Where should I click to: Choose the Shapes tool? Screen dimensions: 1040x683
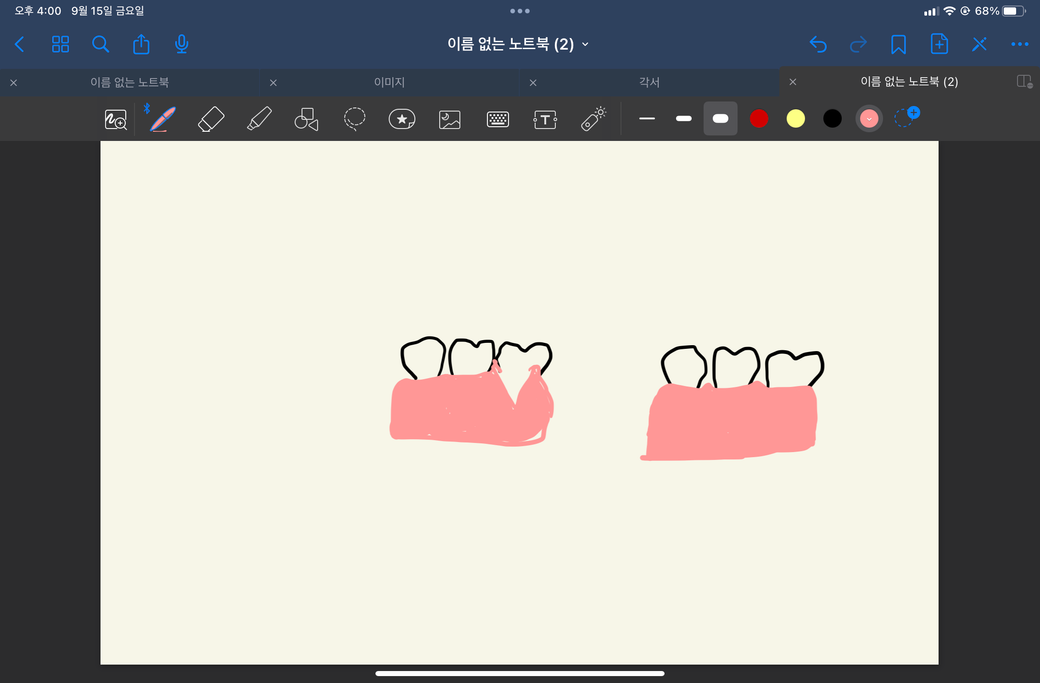point(306,119)
